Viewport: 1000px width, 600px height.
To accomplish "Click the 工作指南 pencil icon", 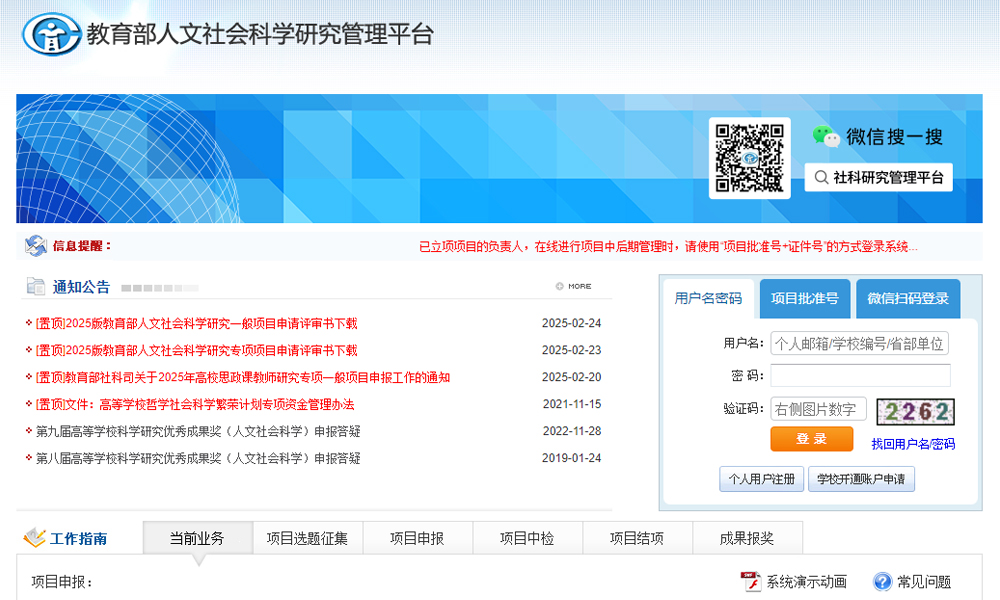I will click(x=35, y=539).
